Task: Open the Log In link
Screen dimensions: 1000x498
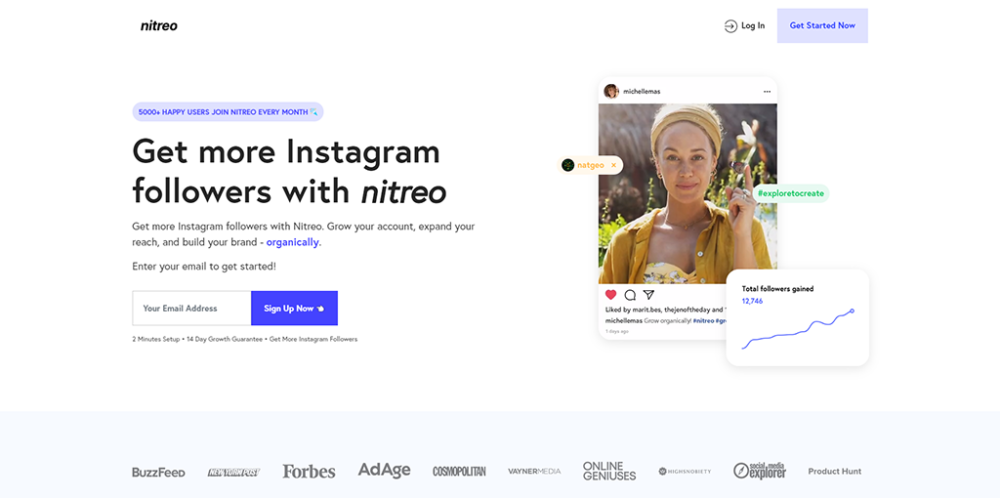Action: 745,26
